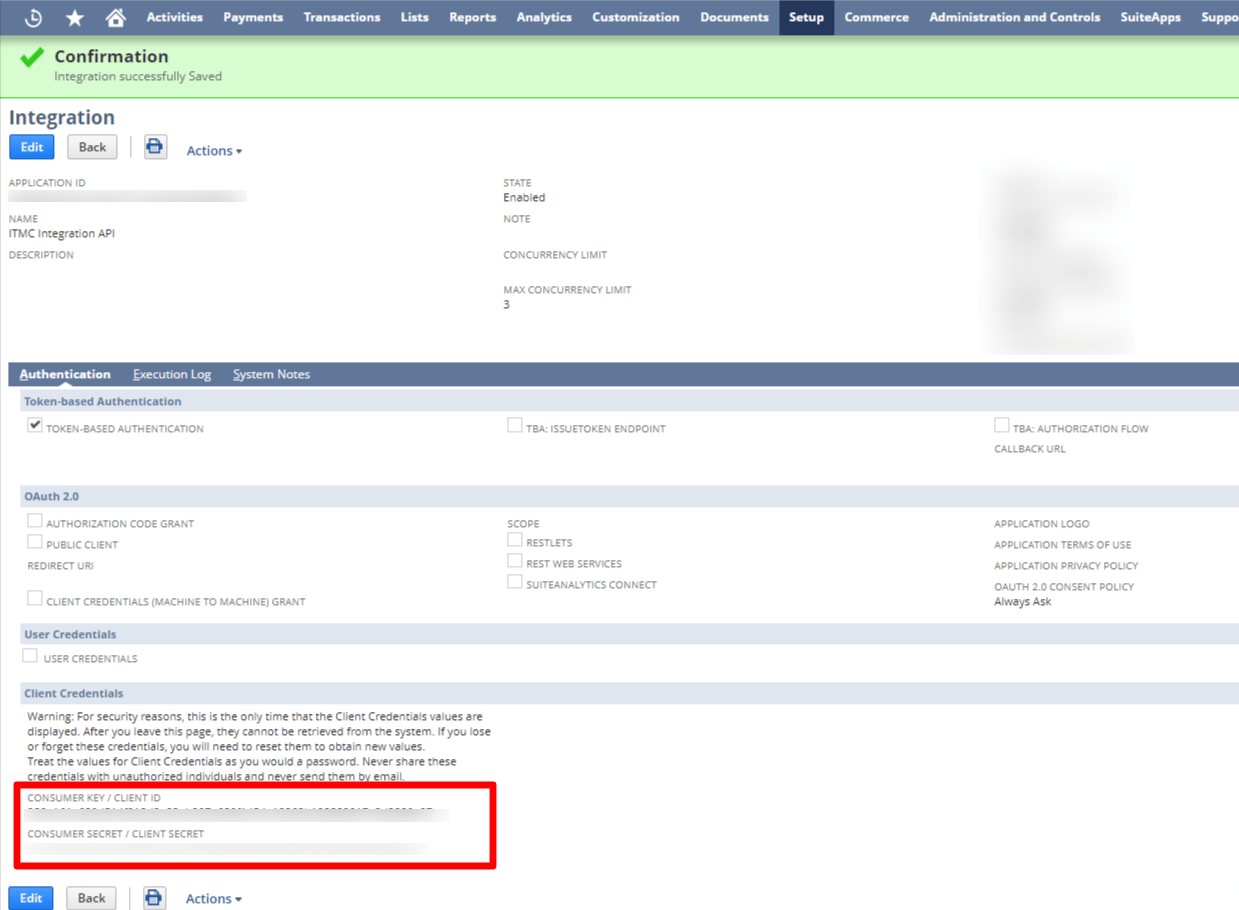Go to the Home icon
This screenshot has width=1239, height=910.
(116, 17)
